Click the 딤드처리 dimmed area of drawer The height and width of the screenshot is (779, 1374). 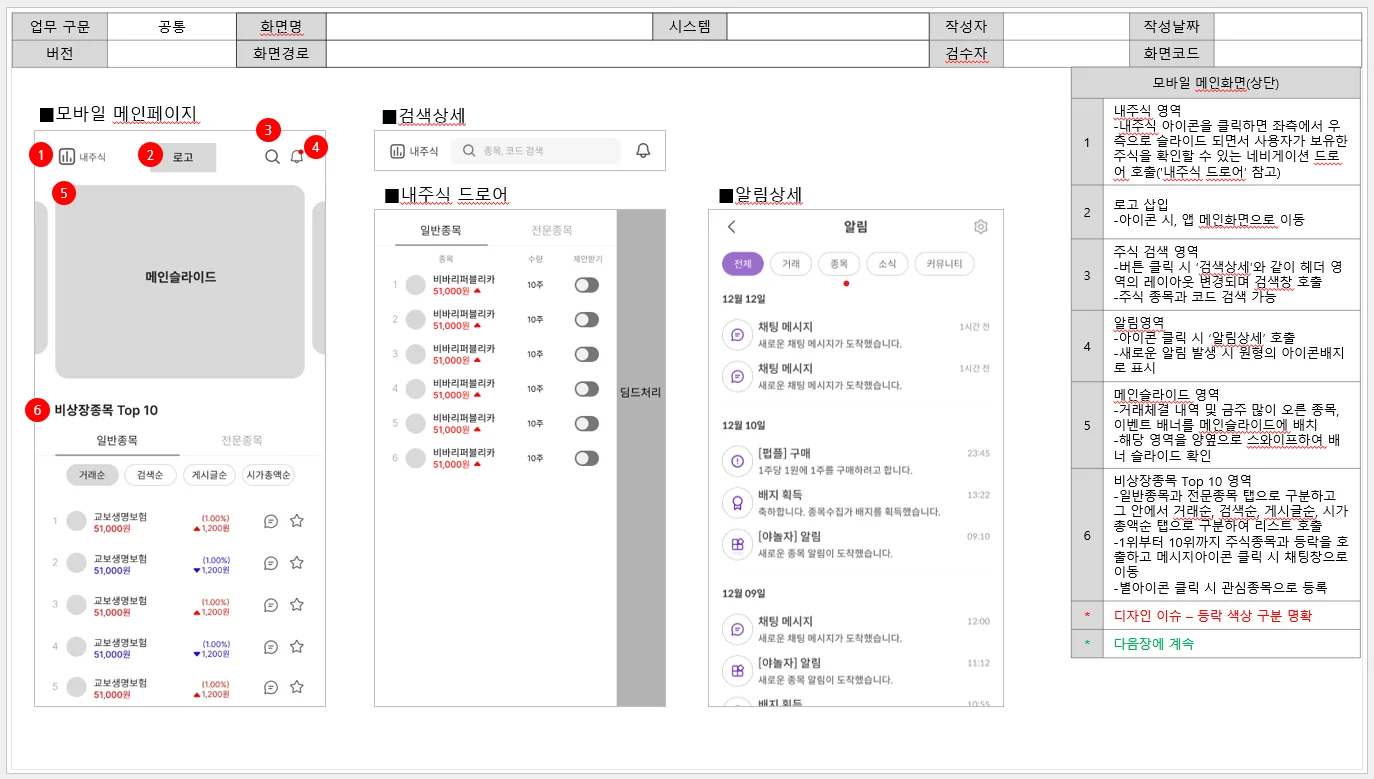coord(641,458)
